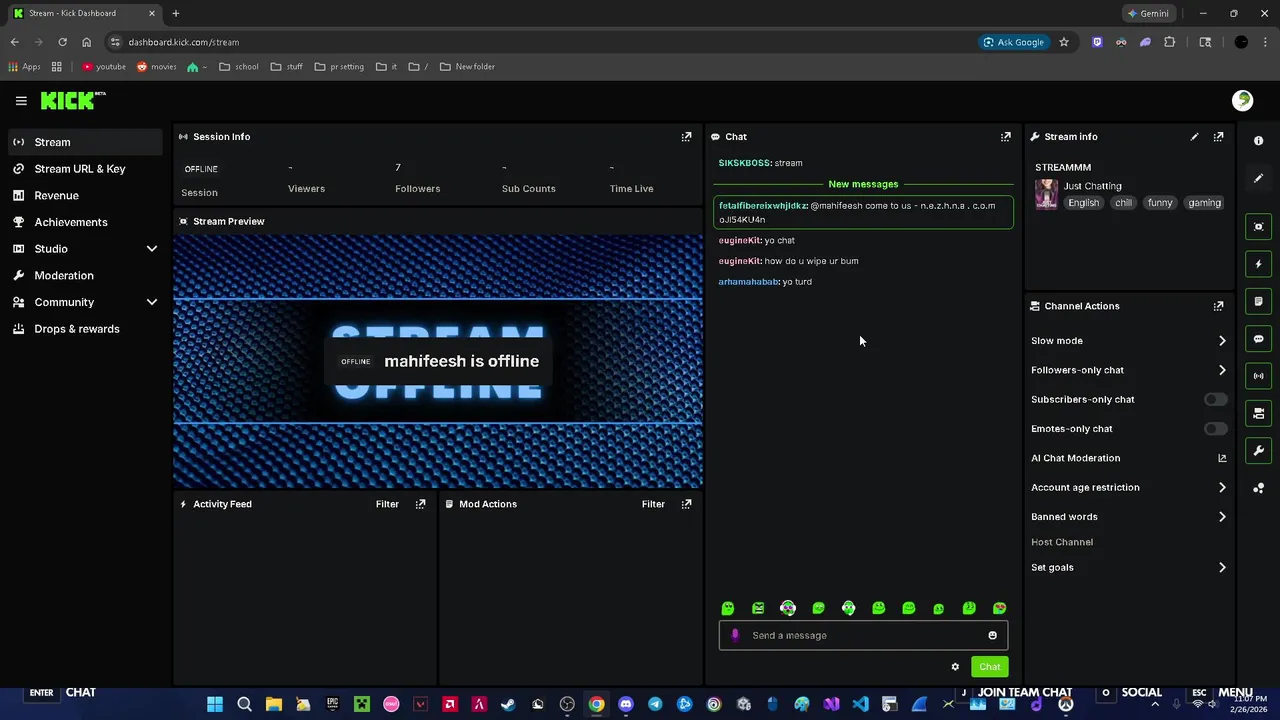Toggle the note icon in right toolbar
The height and width of the screenshot is (720, 1280).
(1258, 301)
